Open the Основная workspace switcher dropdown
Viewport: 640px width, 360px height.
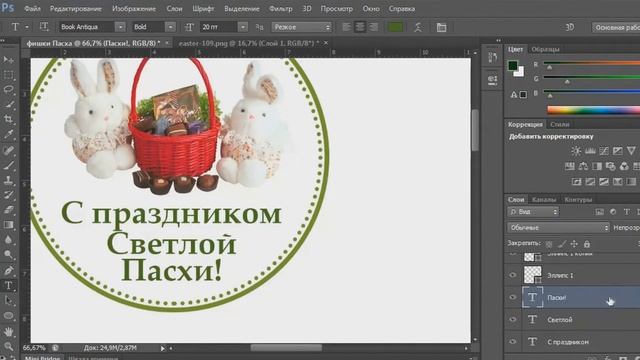tap(616, 27)
